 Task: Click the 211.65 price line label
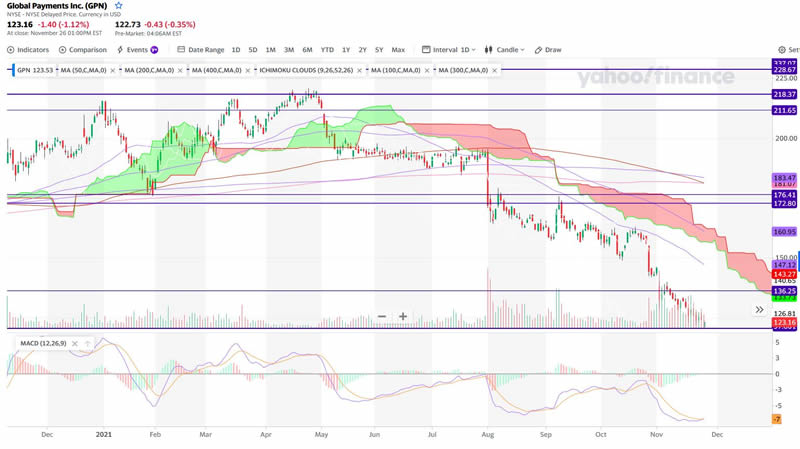(784, 110)
